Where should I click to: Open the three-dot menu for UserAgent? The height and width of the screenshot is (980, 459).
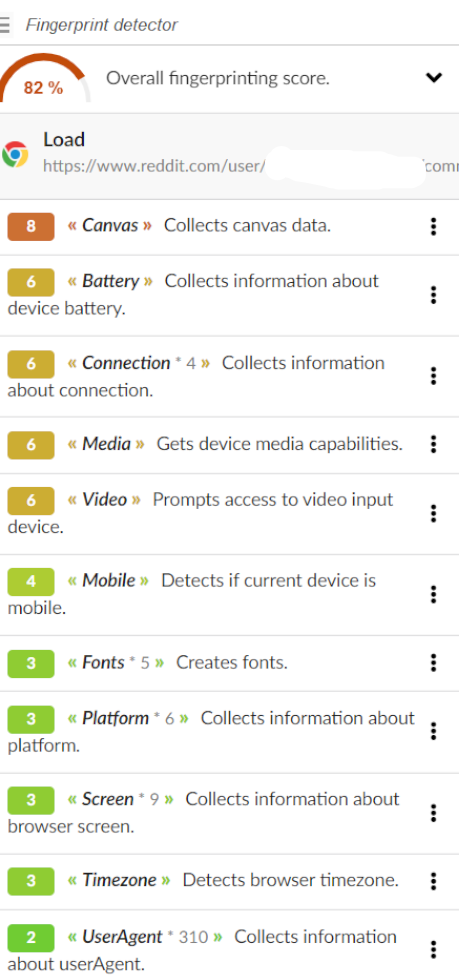pos(433,950)
